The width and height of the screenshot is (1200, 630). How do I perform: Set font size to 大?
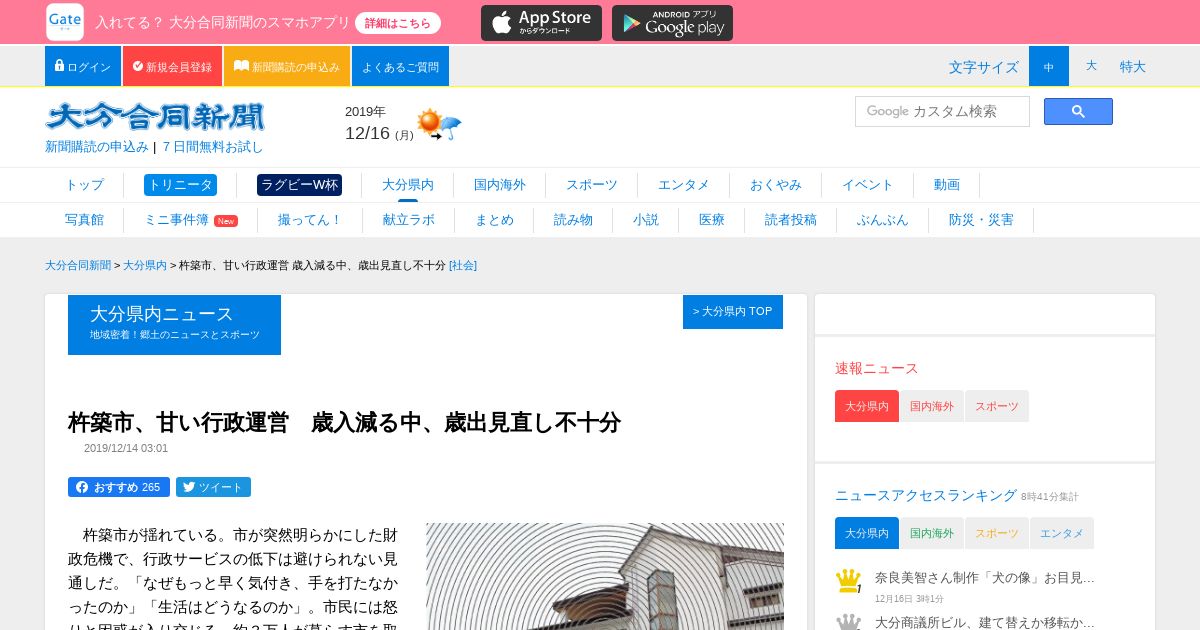1091,66
